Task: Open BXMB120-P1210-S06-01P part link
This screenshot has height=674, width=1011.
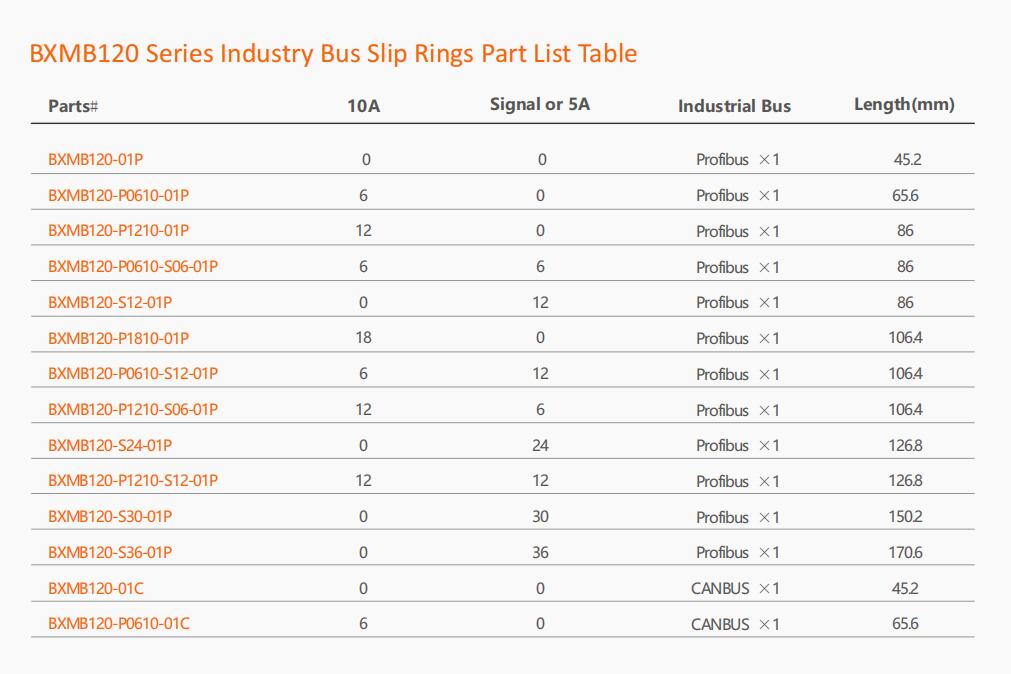Action: [133, 410]
